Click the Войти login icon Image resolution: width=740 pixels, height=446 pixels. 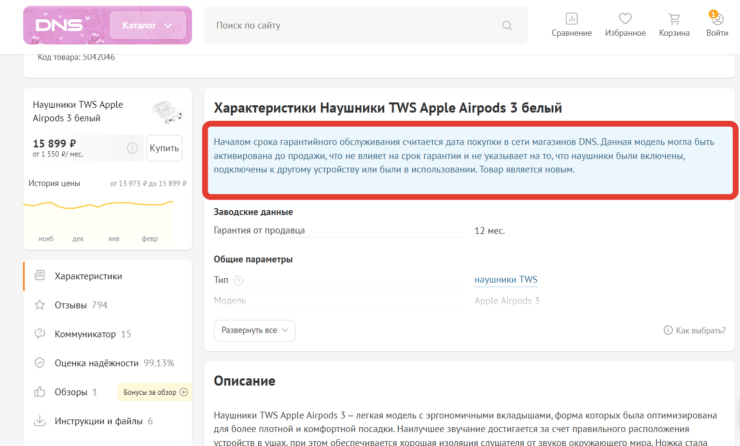[x=717, y=25]
